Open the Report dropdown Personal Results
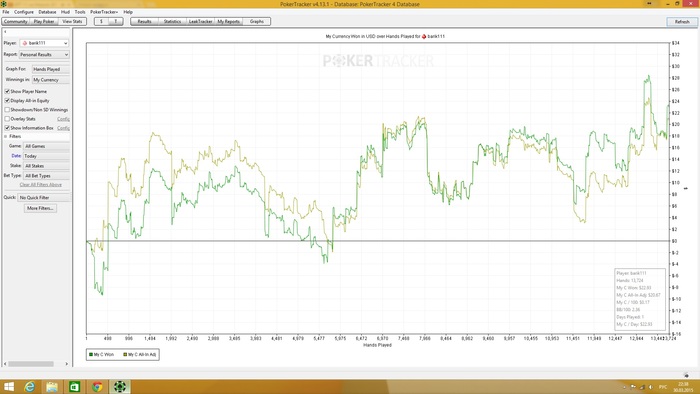Image resolution: width=700 pixels, height=394 pixels. [44, 54]
